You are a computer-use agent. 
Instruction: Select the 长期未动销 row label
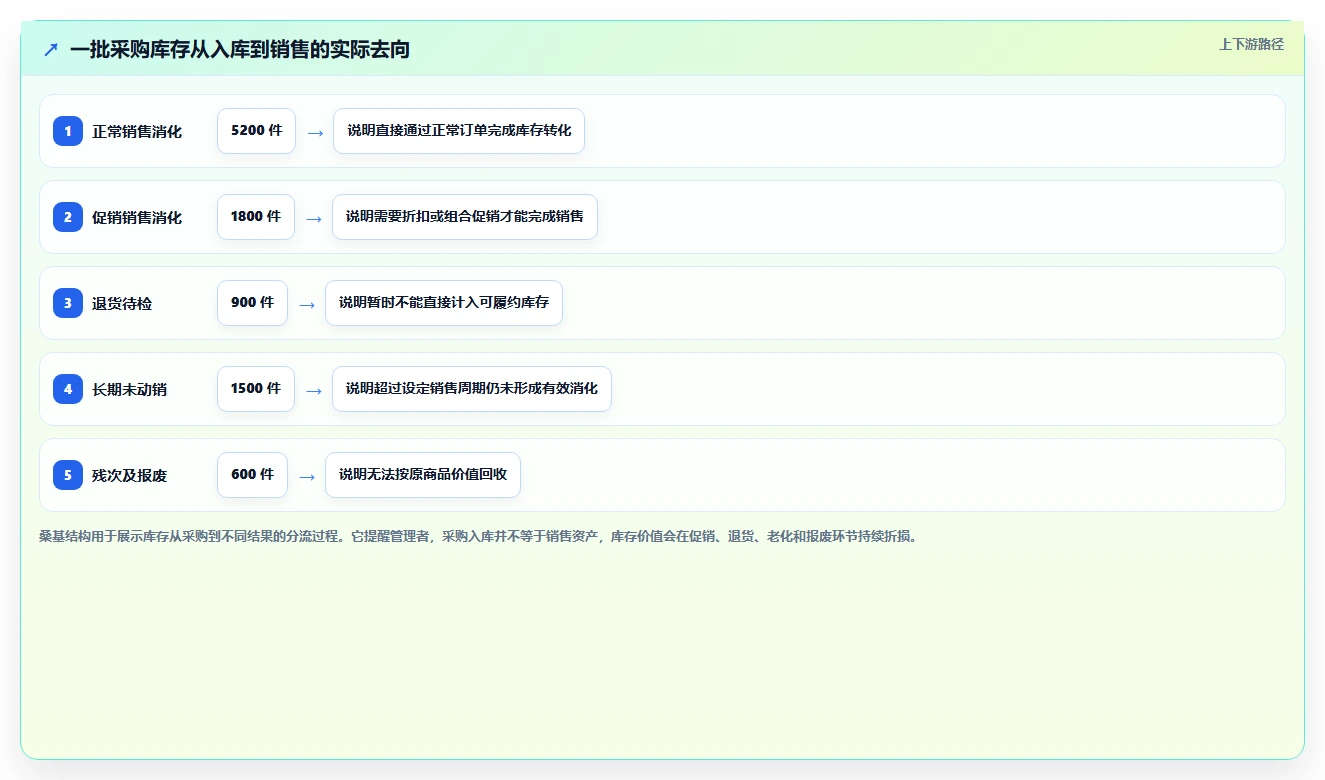pos(129,389)
